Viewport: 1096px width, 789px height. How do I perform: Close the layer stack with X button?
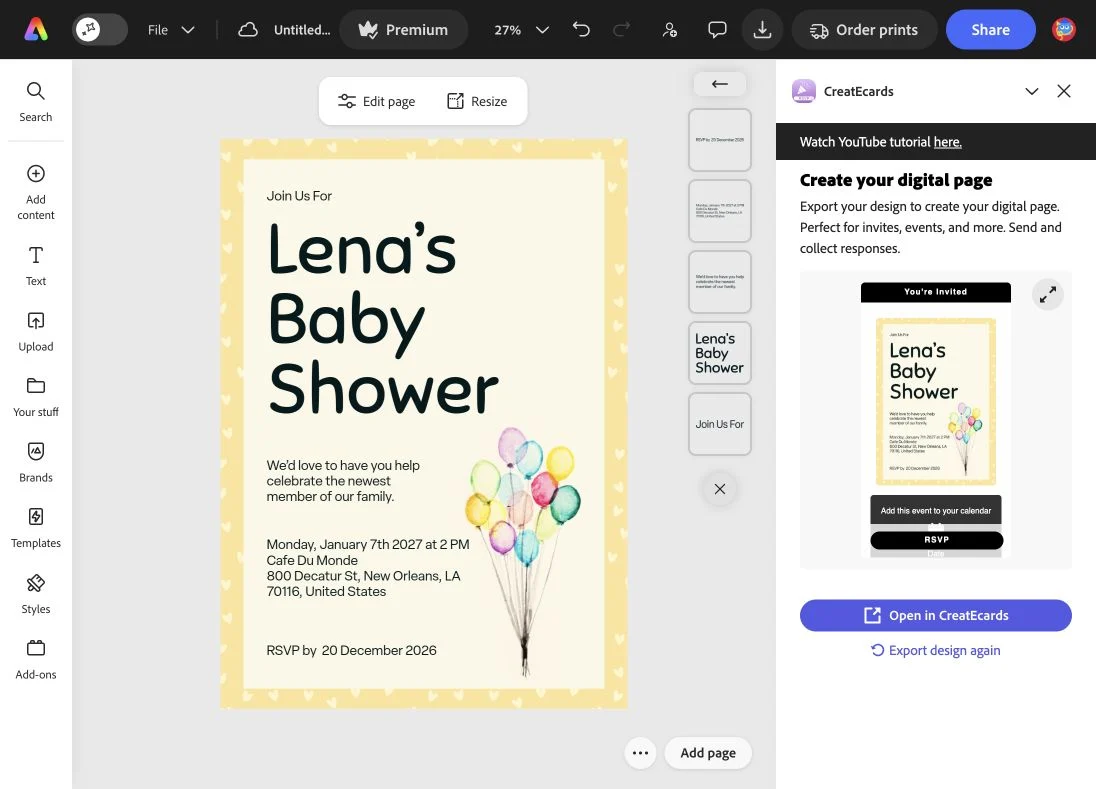[x=719, y=489]
